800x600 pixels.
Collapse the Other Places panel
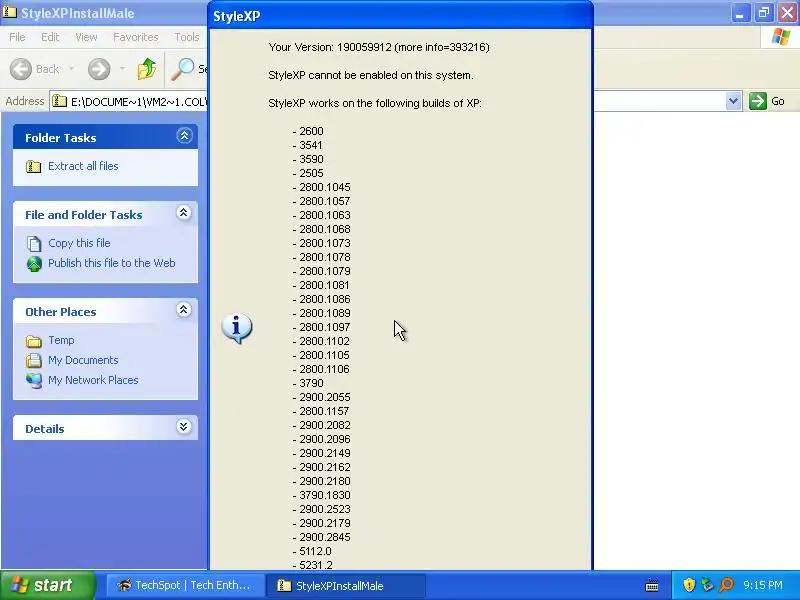point(184,310)
